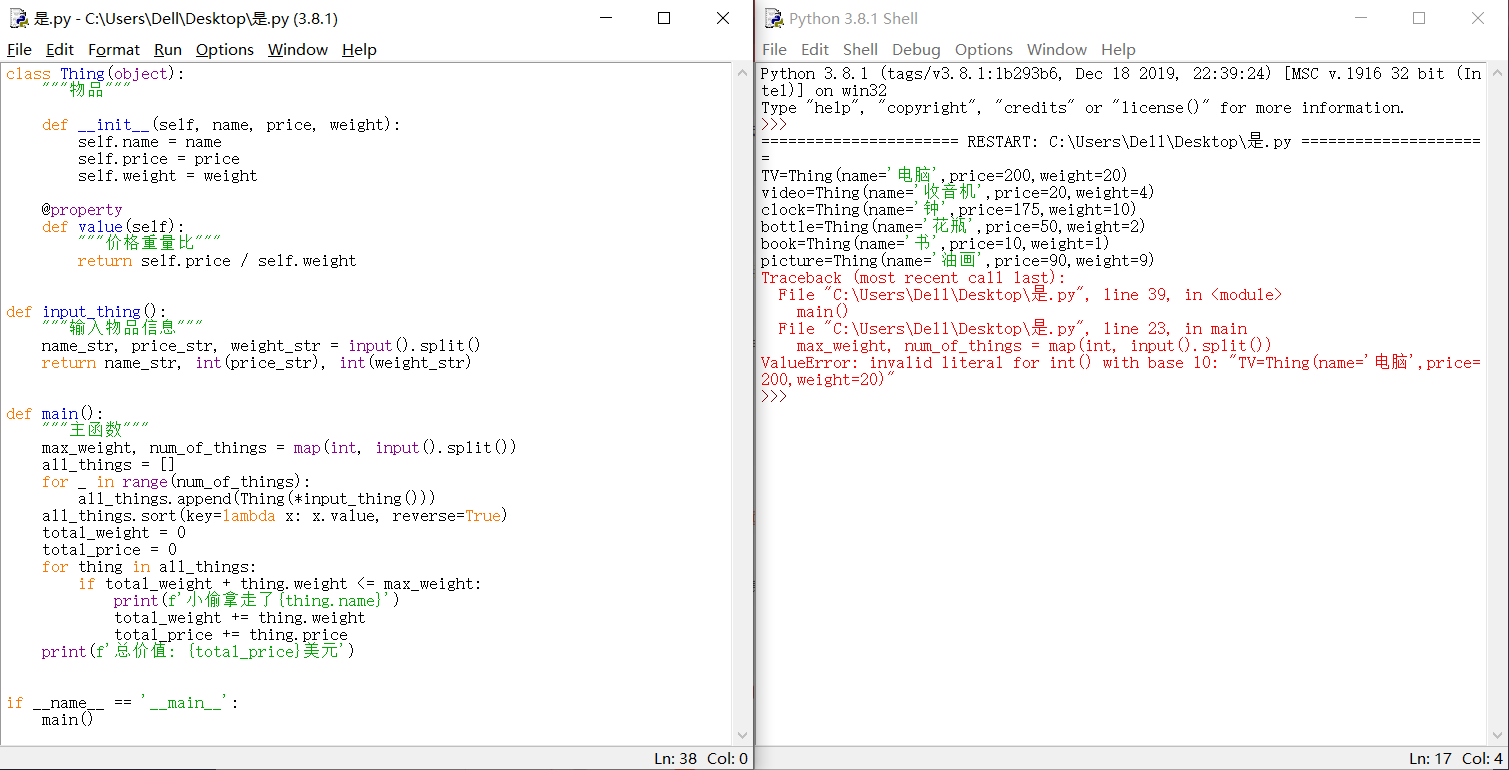Open the Options menu in Python Shell
This screenshot has height=770, width=1509.
(x=984, y=50)
